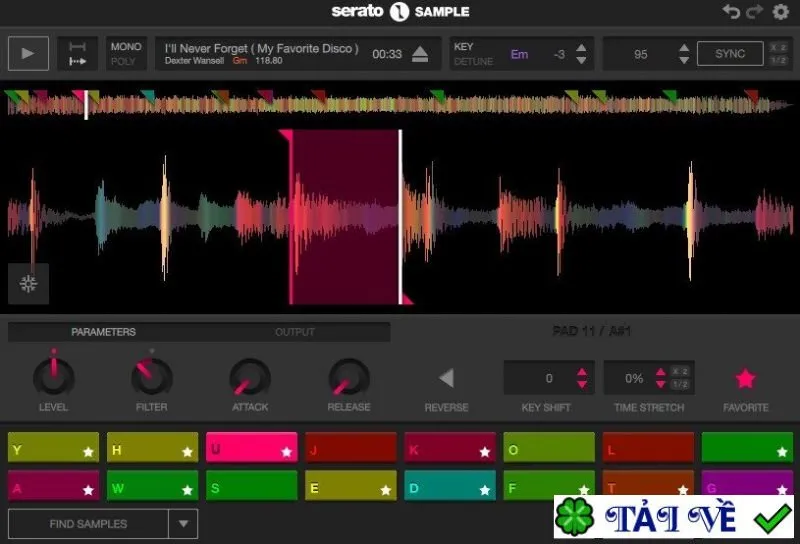Click the track title I'll Never Forget

pos(261,48)
